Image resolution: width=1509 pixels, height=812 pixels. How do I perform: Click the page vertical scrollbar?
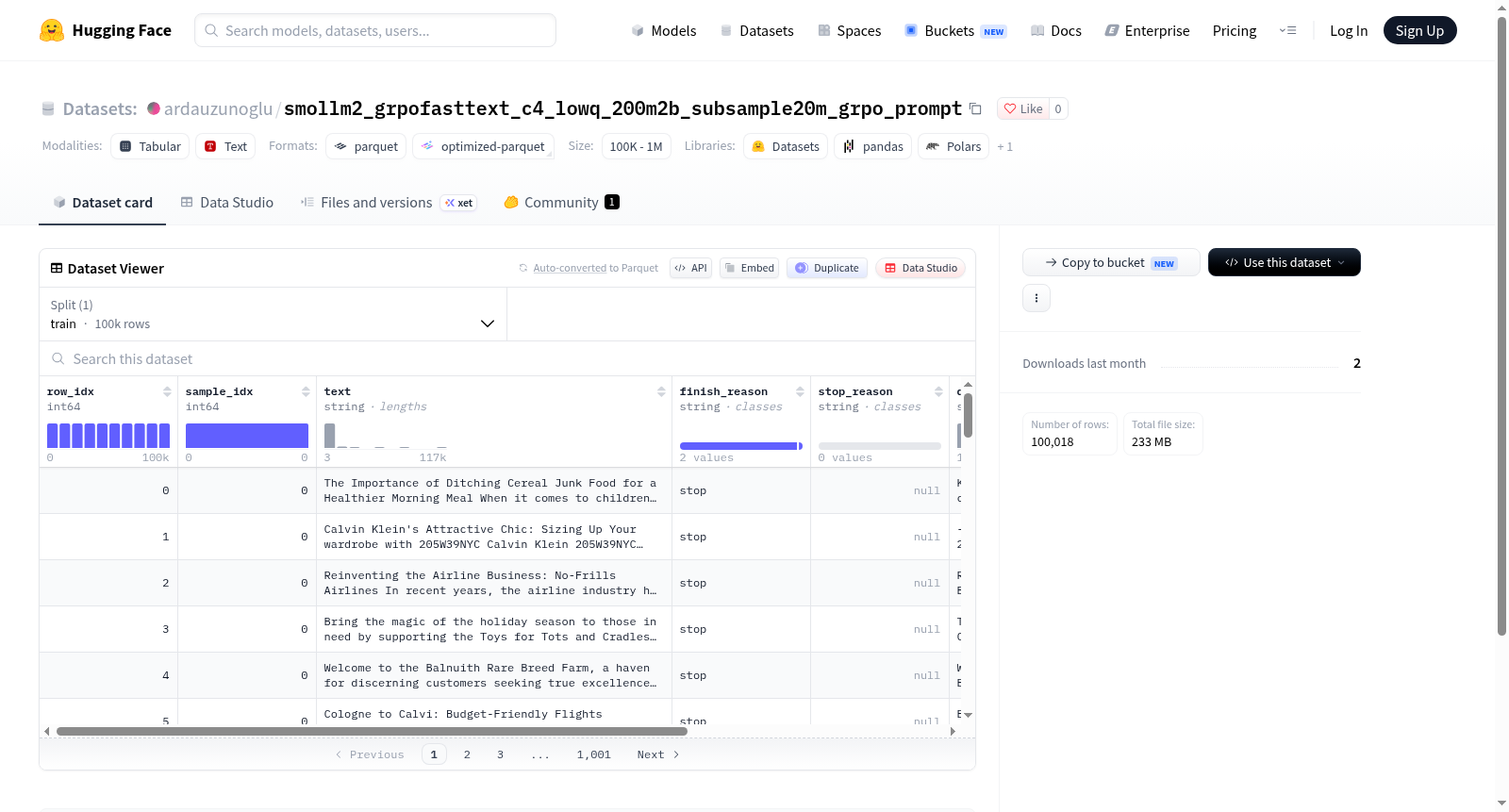[x=1502, y=325]
